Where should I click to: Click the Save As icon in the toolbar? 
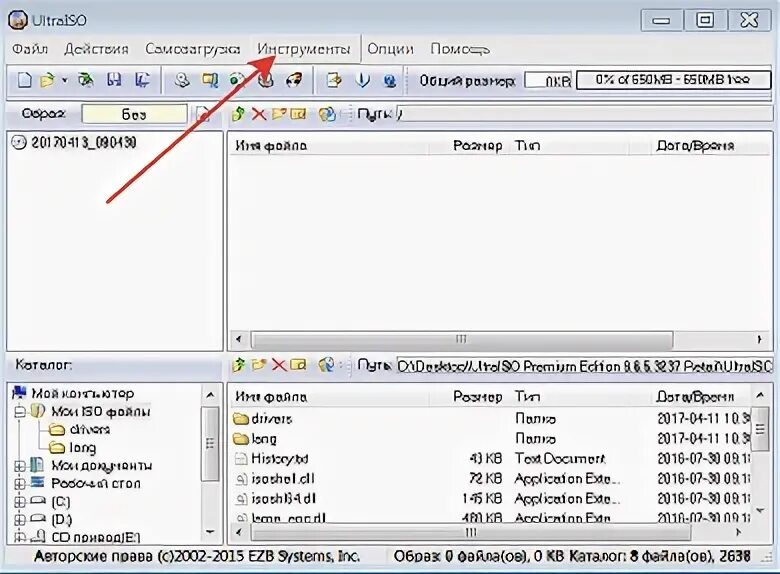[142, 80]
